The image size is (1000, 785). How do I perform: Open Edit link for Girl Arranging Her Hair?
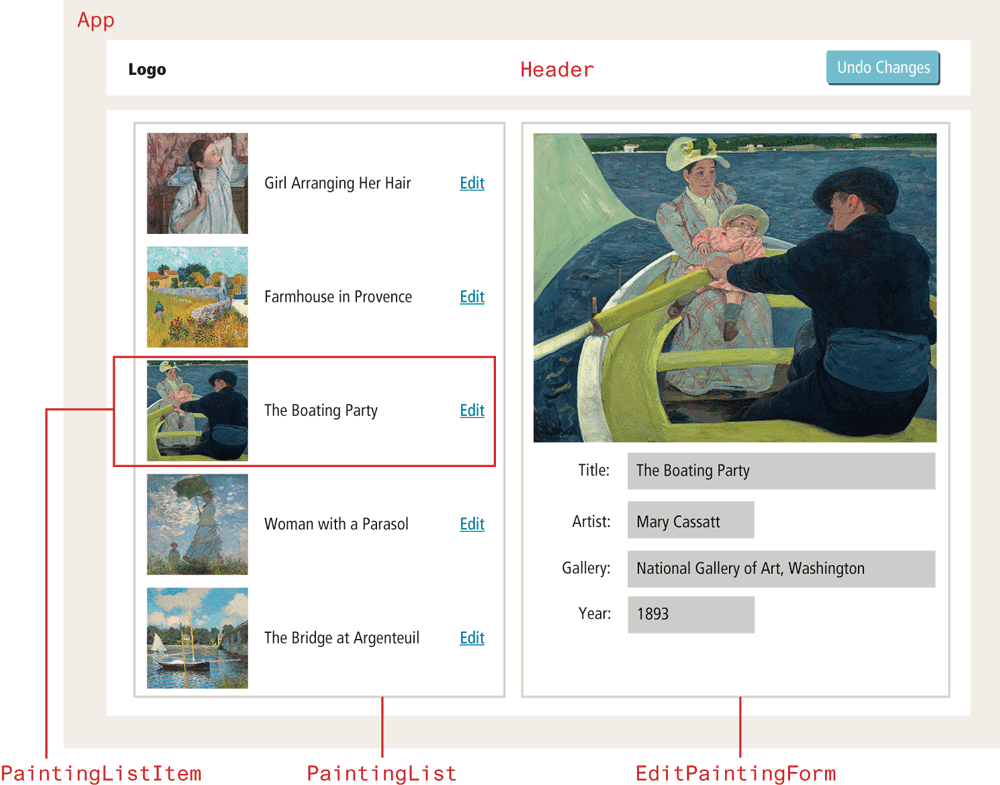pos(472,183)
